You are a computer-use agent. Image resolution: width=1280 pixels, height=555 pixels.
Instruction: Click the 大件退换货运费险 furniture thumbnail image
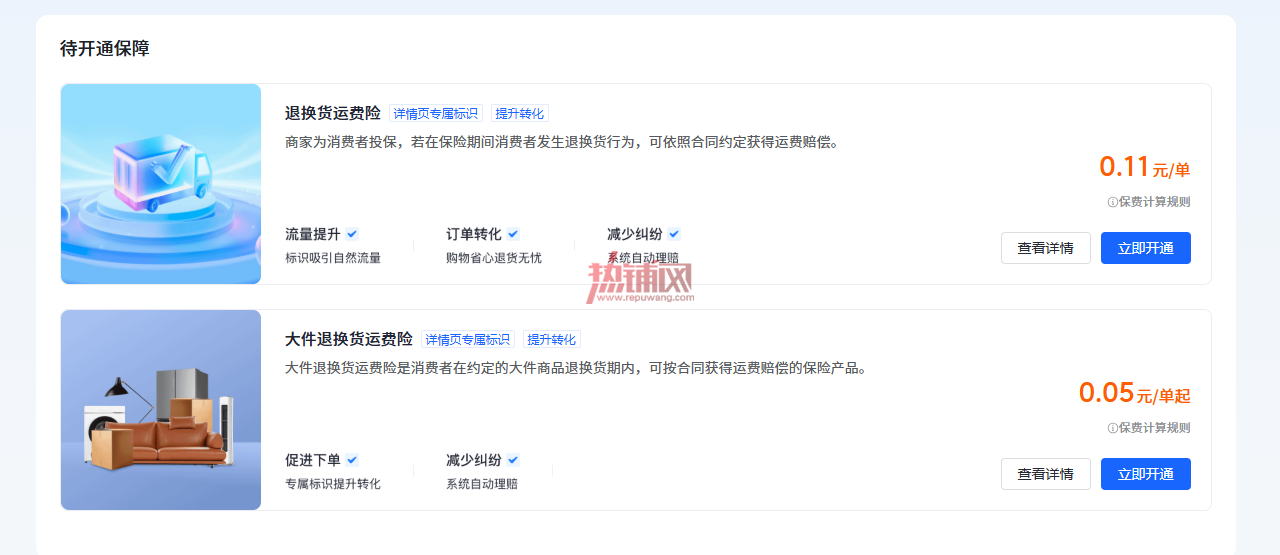[161, 410]
